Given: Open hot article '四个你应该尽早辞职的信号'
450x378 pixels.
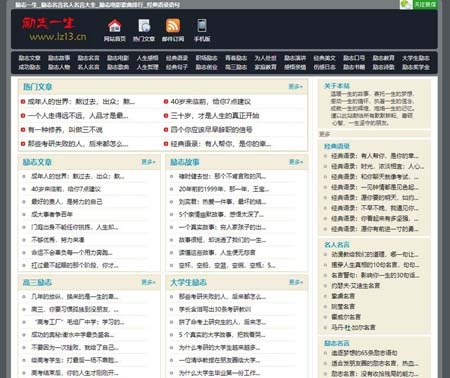Looking at the screenshot, I should 211,130.
